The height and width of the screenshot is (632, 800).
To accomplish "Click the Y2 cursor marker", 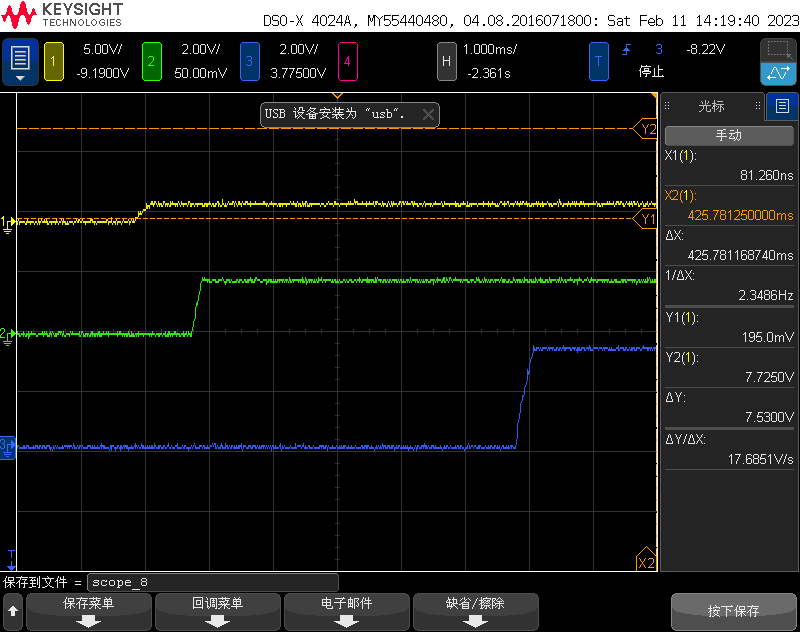I will (645, 129).
